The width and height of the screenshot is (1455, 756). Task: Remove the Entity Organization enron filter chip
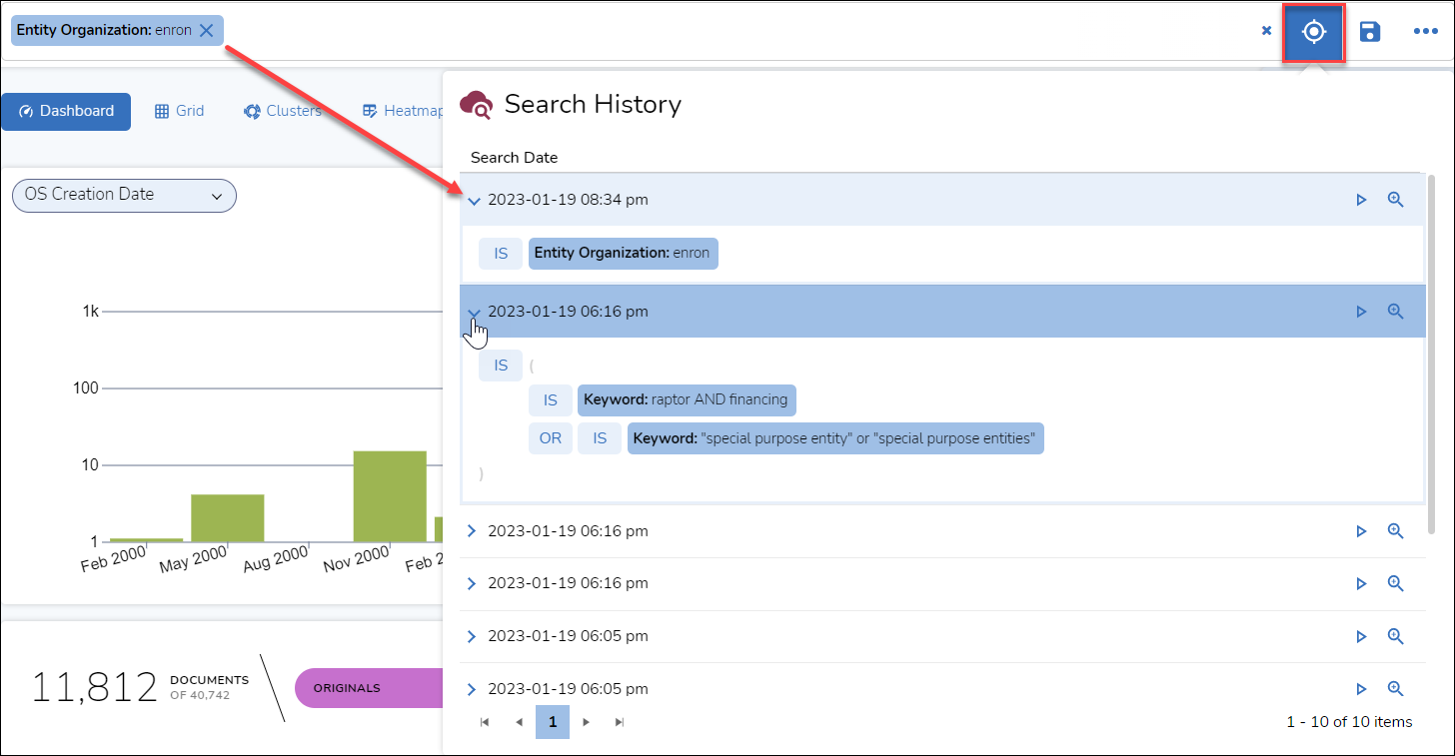[x=206, y=30]
